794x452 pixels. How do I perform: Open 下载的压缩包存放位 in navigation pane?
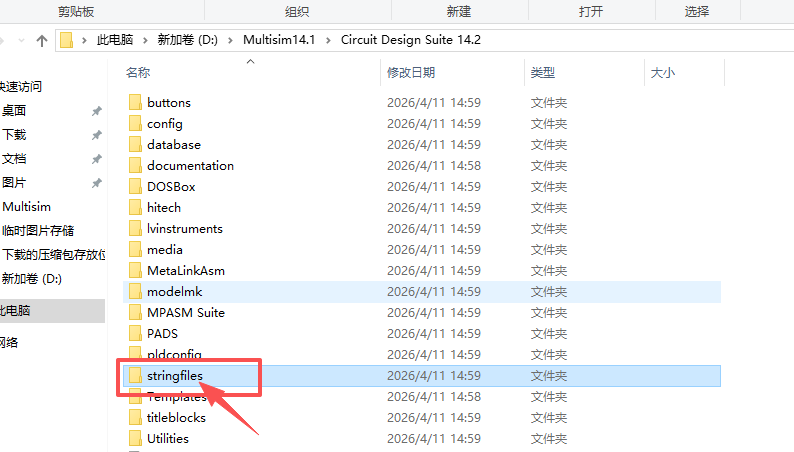(x=53, y=255)
